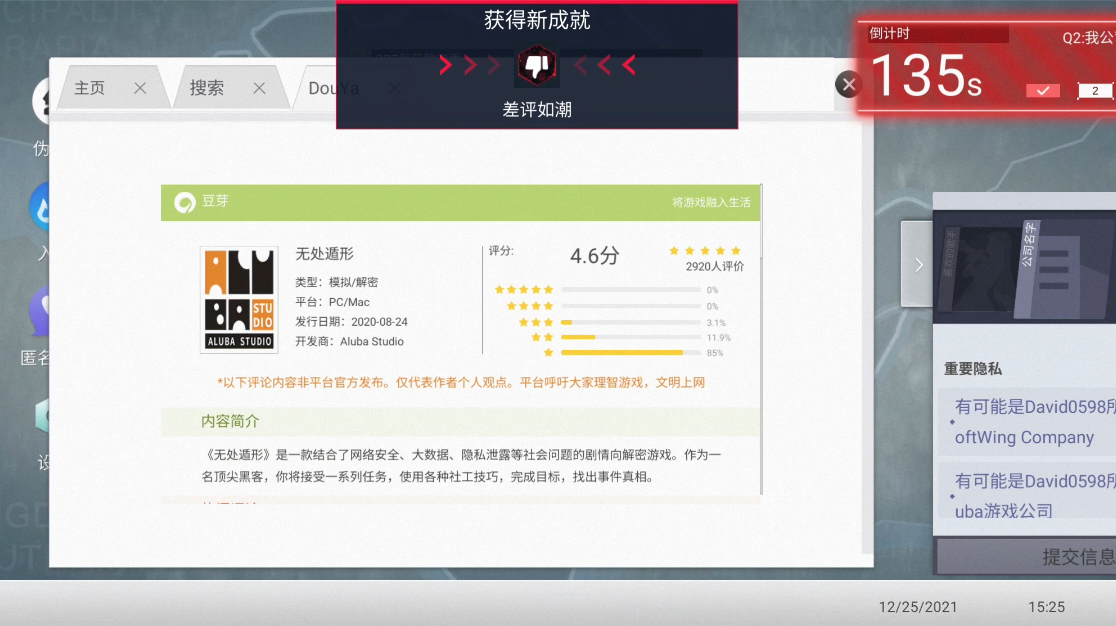
Task: Select the two-star row stars in rating breakdown
Action: 542,337
